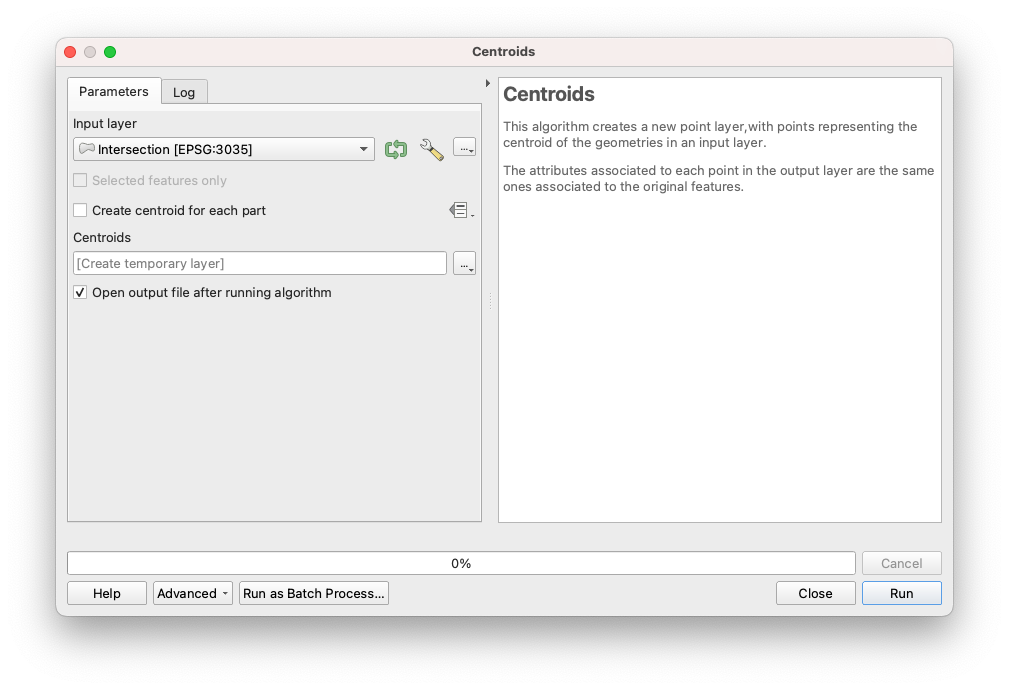Click the green iterate over layer icon

click(x=396, y=149)
